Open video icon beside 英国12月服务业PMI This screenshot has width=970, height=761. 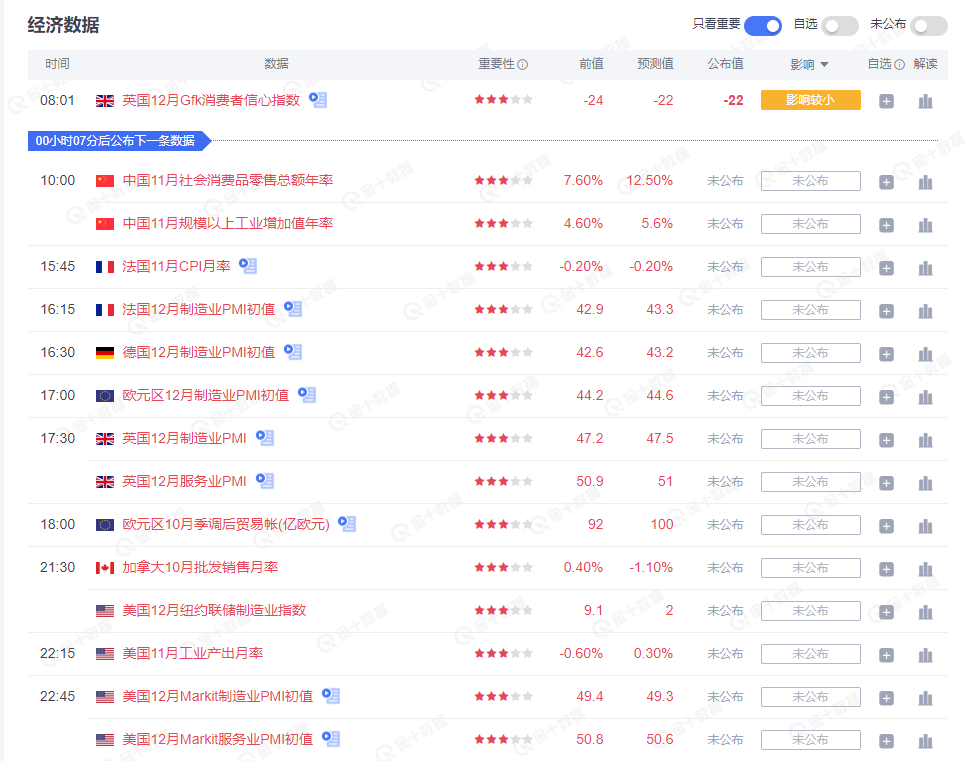[x=264, y=481]
